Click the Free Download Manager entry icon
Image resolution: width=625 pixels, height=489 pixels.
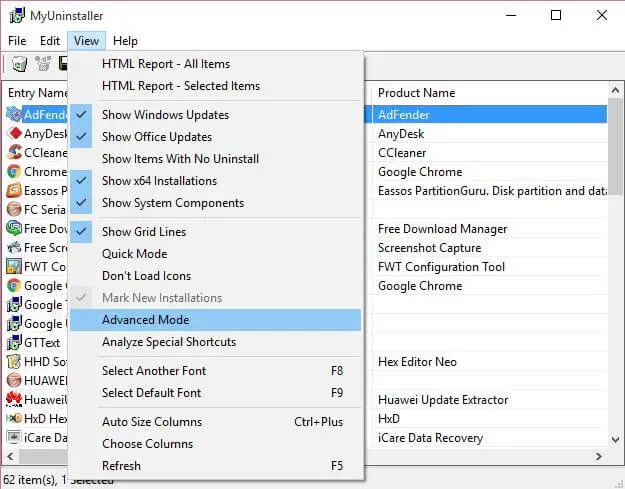14,229
